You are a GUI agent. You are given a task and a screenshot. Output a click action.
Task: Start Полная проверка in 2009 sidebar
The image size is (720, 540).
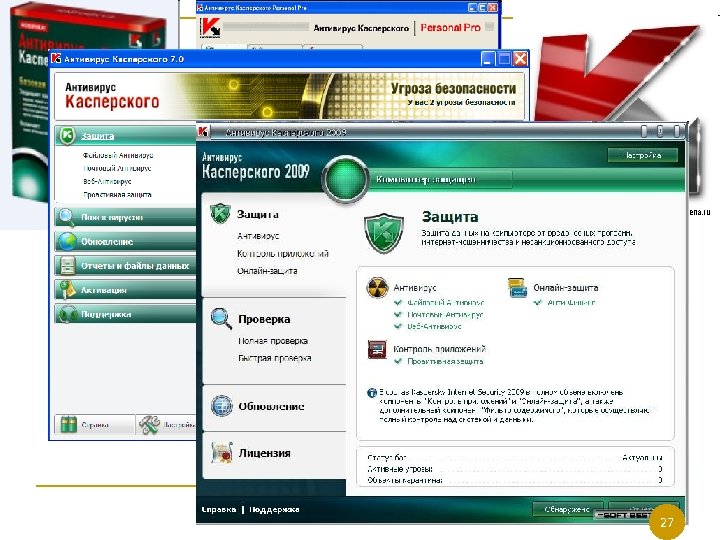pyautogui.click(x=273, y=341)
